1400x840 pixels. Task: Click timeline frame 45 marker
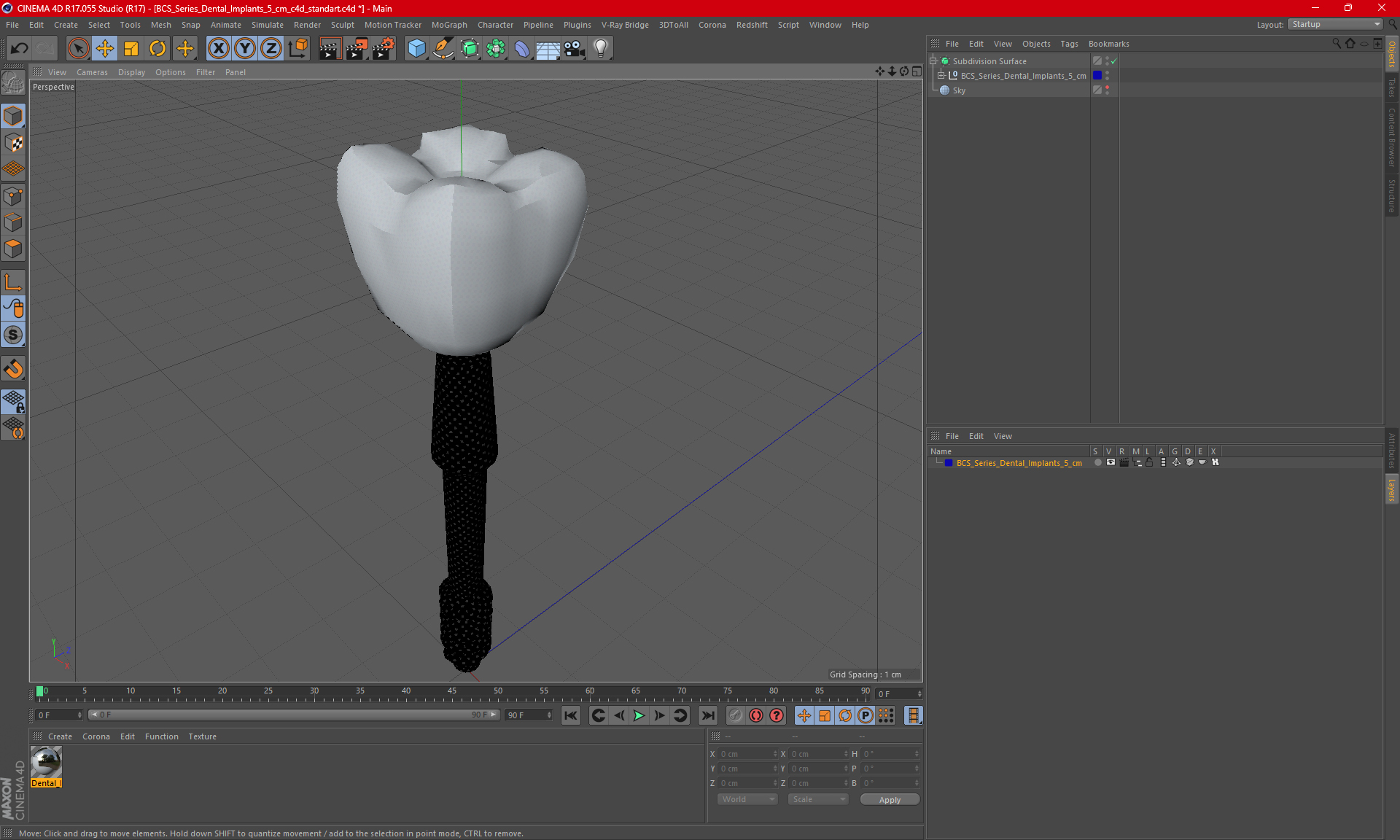pyautogui.click(x=452, y=693)
